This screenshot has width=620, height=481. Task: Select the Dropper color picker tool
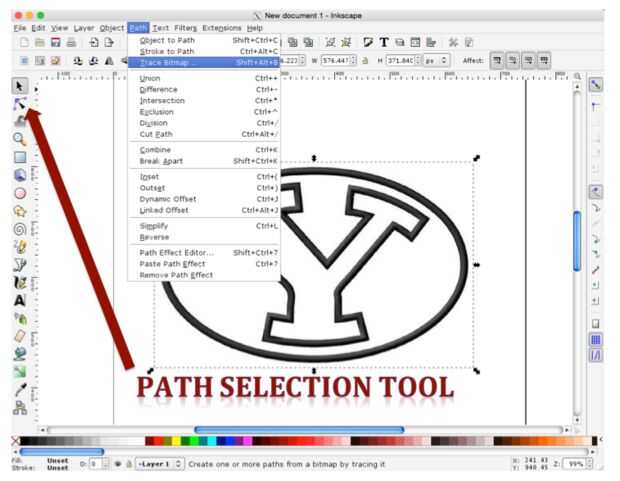(x=20, y=390)
